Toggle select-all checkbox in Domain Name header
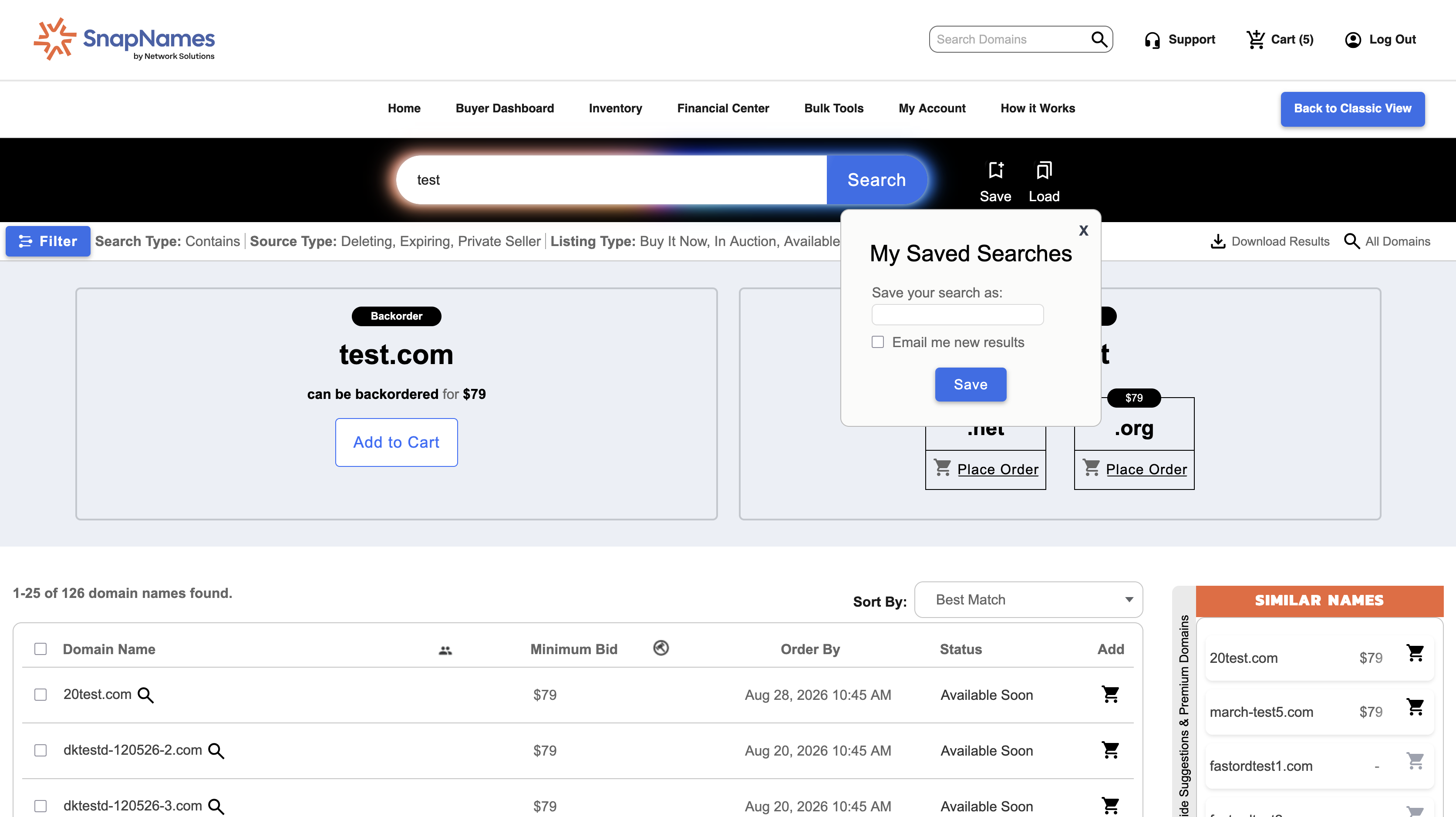 [x=40, y=649]
